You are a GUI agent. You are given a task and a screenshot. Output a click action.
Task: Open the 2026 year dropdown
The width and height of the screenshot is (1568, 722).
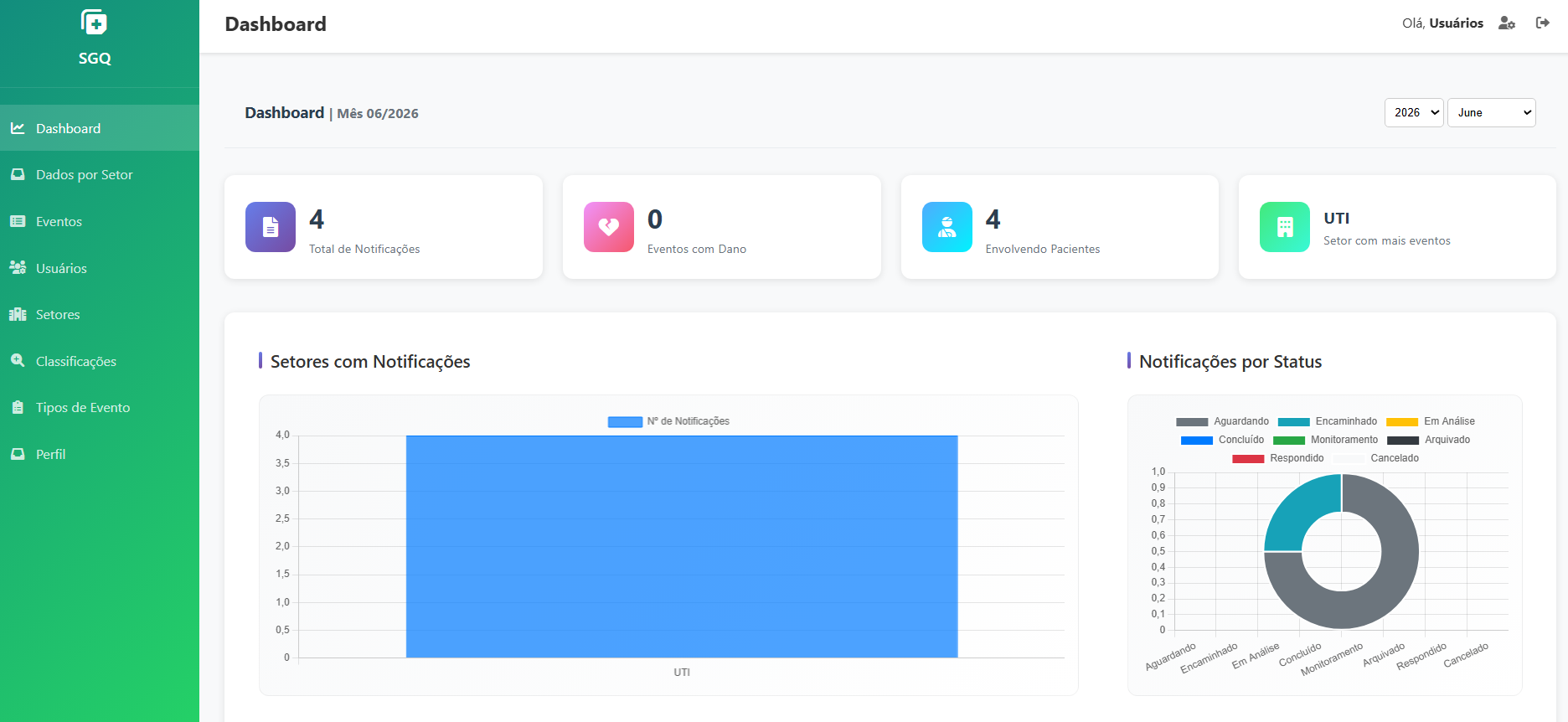click(1414, 112)
